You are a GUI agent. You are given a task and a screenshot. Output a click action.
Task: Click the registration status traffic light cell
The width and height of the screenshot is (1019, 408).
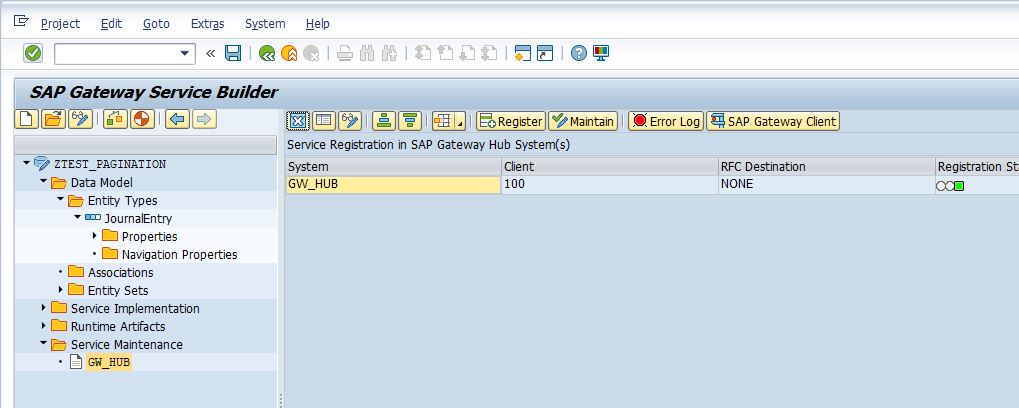977,185
